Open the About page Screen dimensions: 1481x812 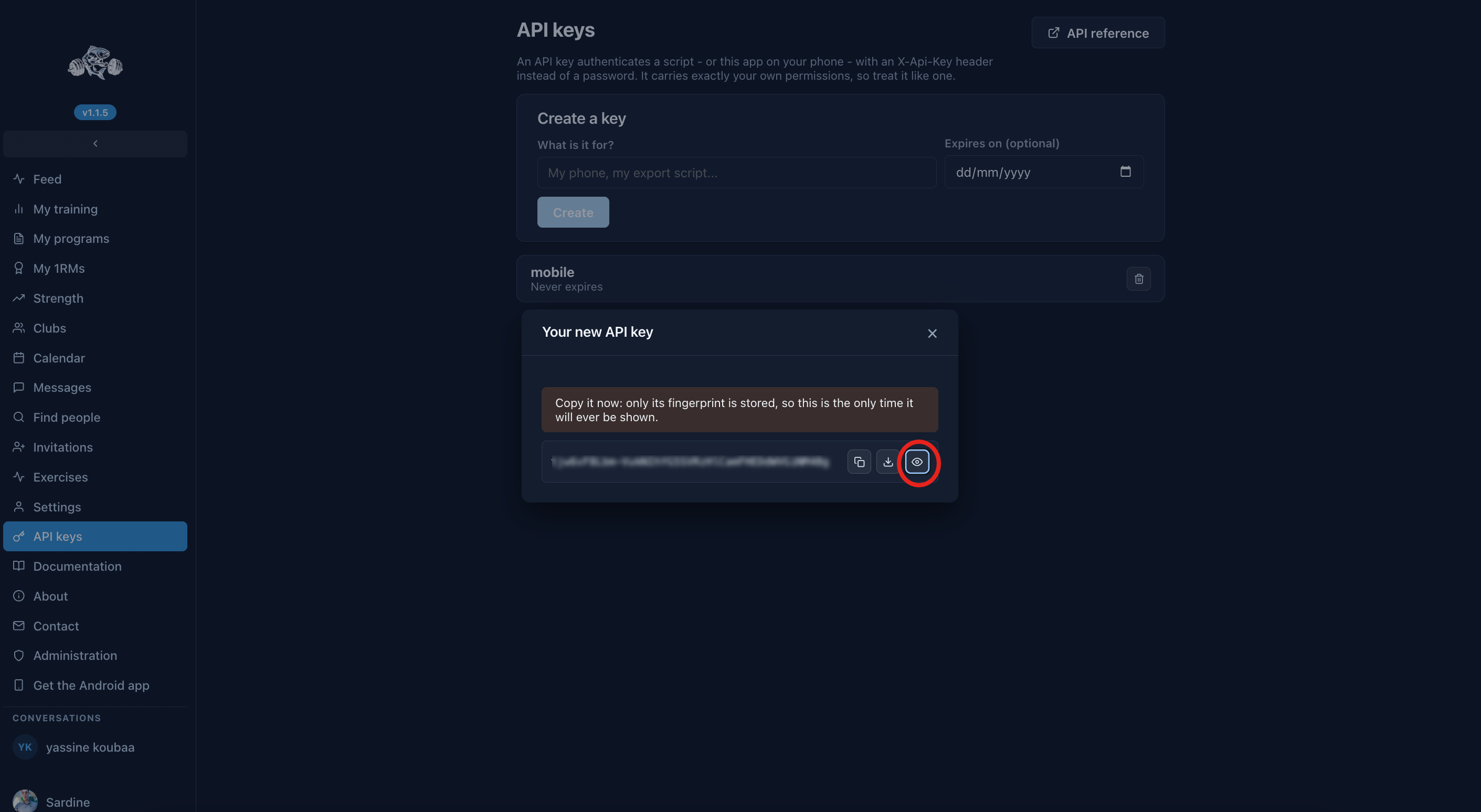[95, 596]
